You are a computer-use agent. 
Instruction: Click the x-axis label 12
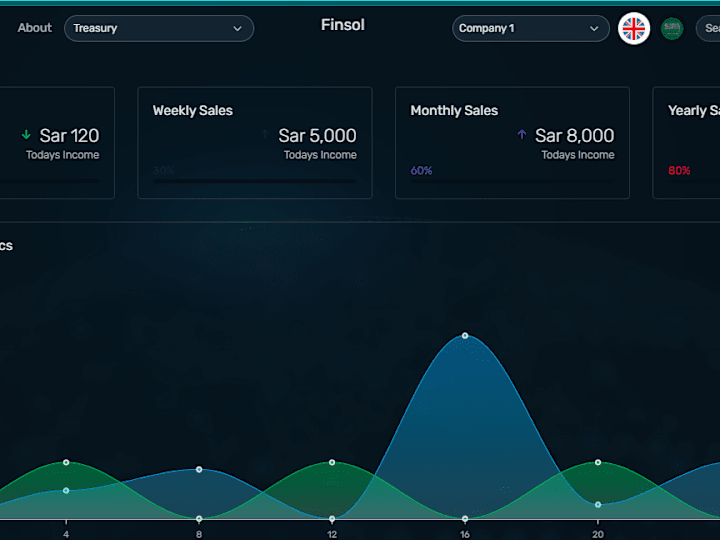pyautogui.click(x=332, y=534)
